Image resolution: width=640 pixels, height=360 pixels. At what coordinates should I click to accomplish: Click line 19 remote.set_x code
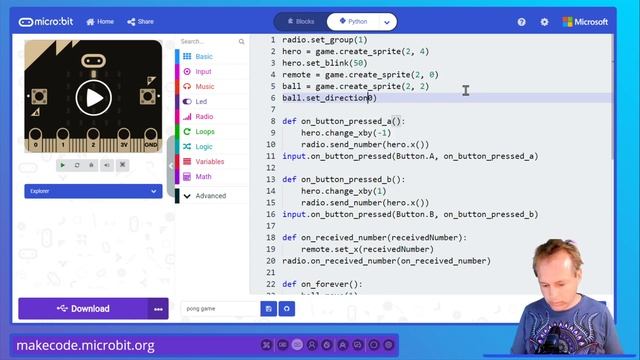367,249
